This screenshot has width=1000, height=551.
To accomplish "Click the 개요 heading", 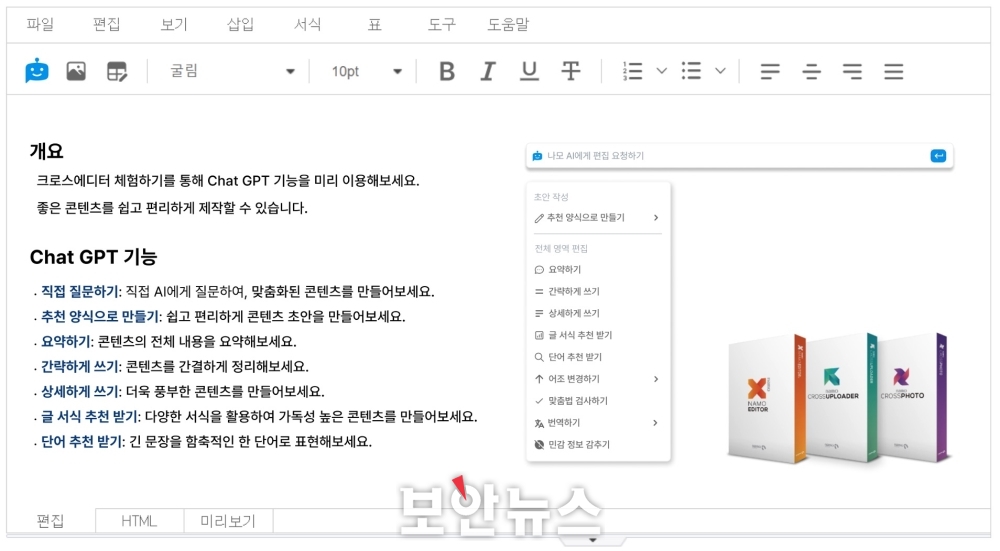I will (x=47, y=151).
